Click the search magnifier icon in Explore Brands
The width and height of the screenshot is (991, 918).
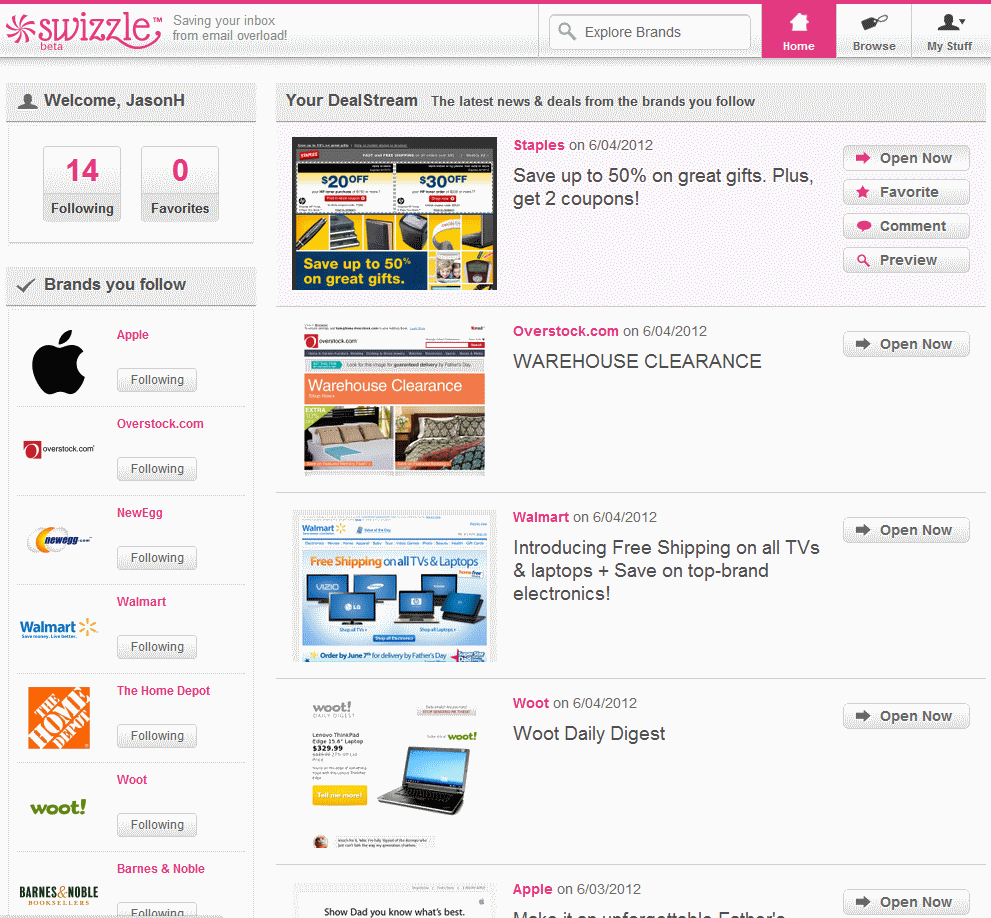click(x=567, y=32)
